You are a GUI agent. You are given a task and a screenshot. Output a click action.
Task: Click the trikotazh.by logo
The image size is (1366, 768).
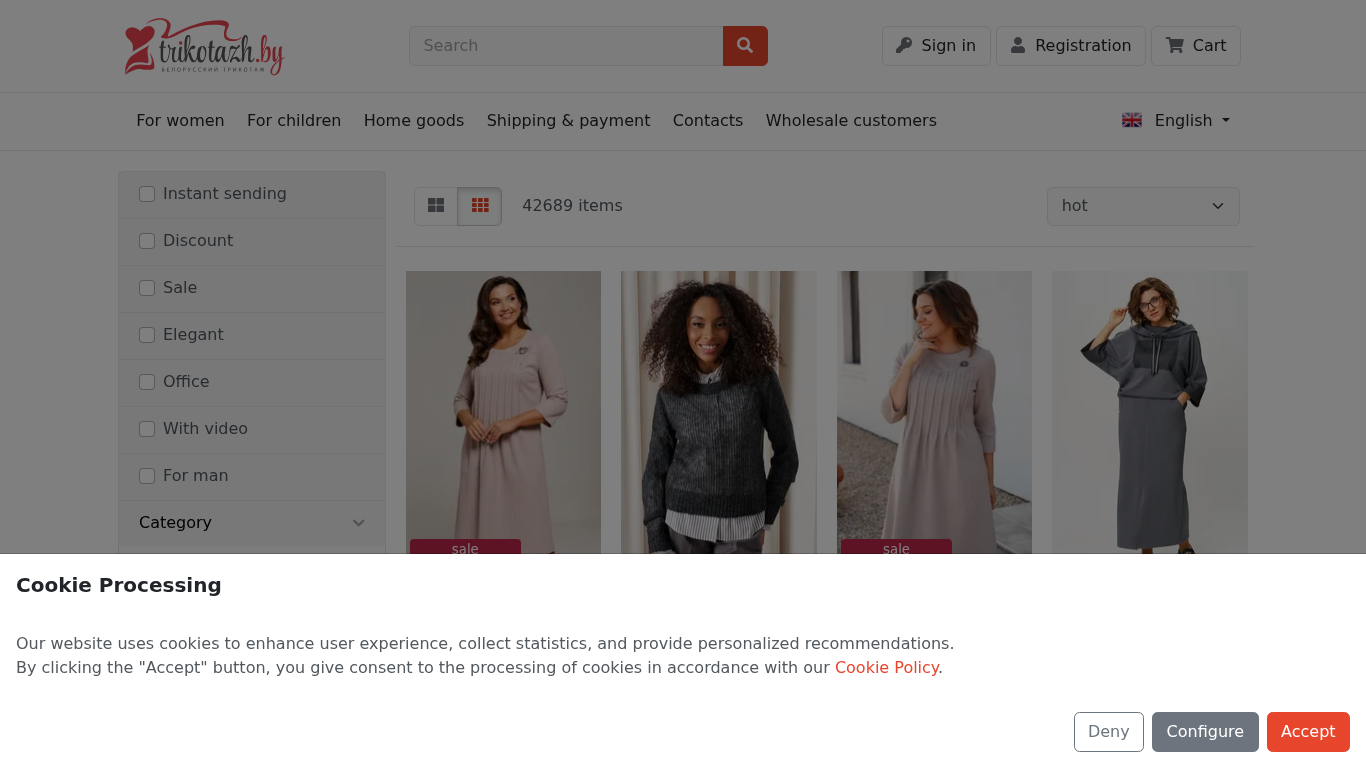coord(204,46)
